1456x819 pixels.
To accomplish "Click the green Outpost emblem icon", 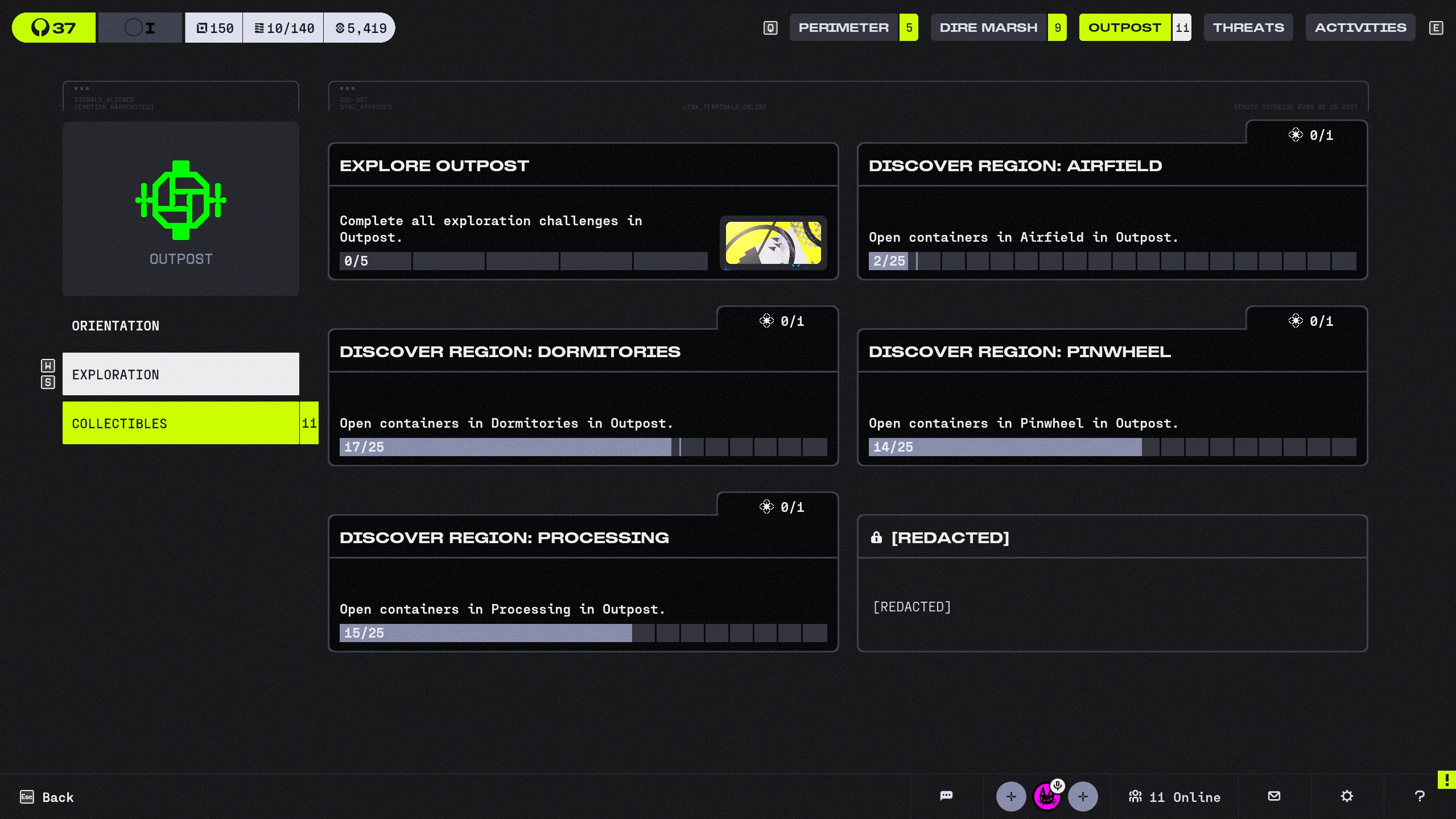I will [x=181, y=200].
